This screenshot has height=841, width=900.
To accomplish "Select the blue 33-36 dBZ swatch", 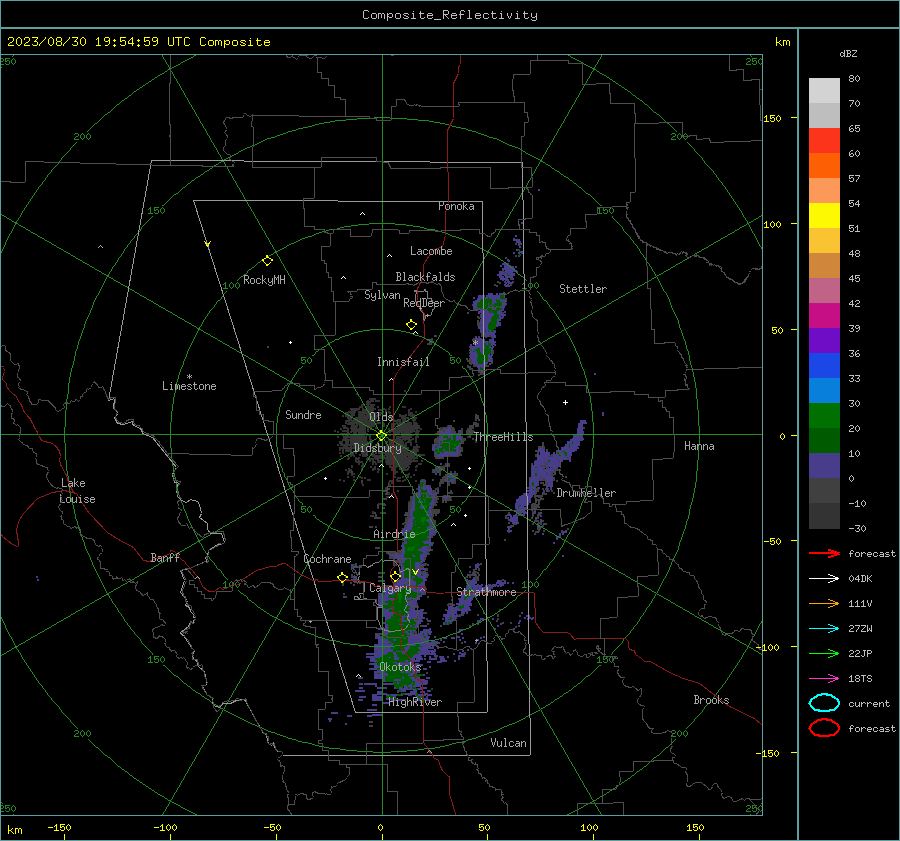I will coord(824,366).
